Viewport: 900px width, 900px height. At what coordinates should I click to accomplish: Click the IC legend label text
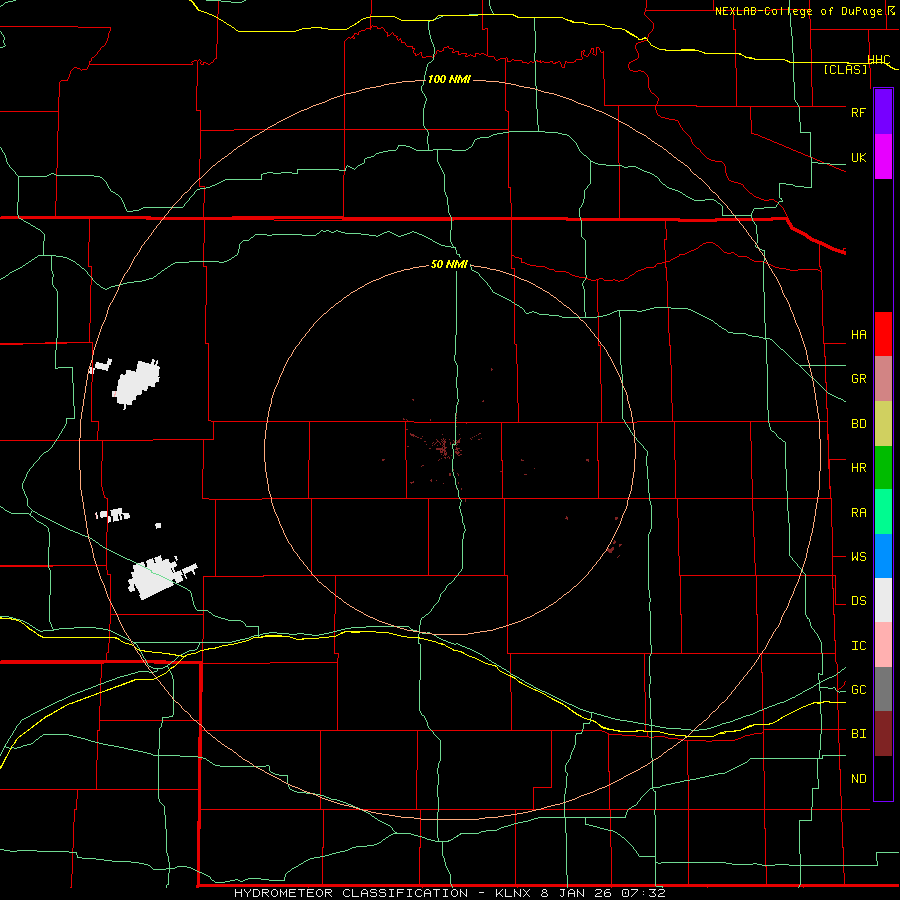coord(858,646)
